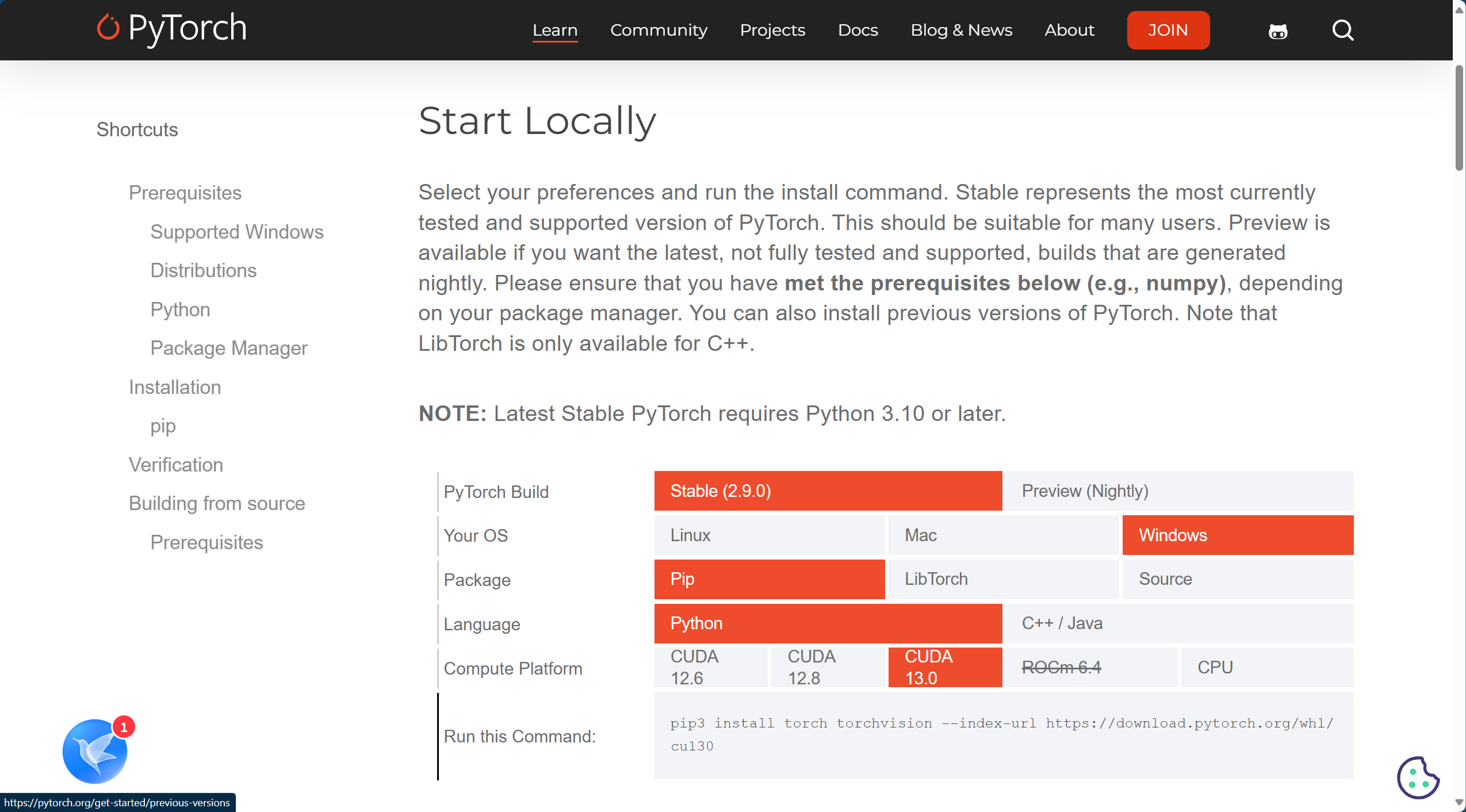The height and width of the screenshot is (812, 1466).
Task: Open the About menu item
Action: pos(1069,30)
